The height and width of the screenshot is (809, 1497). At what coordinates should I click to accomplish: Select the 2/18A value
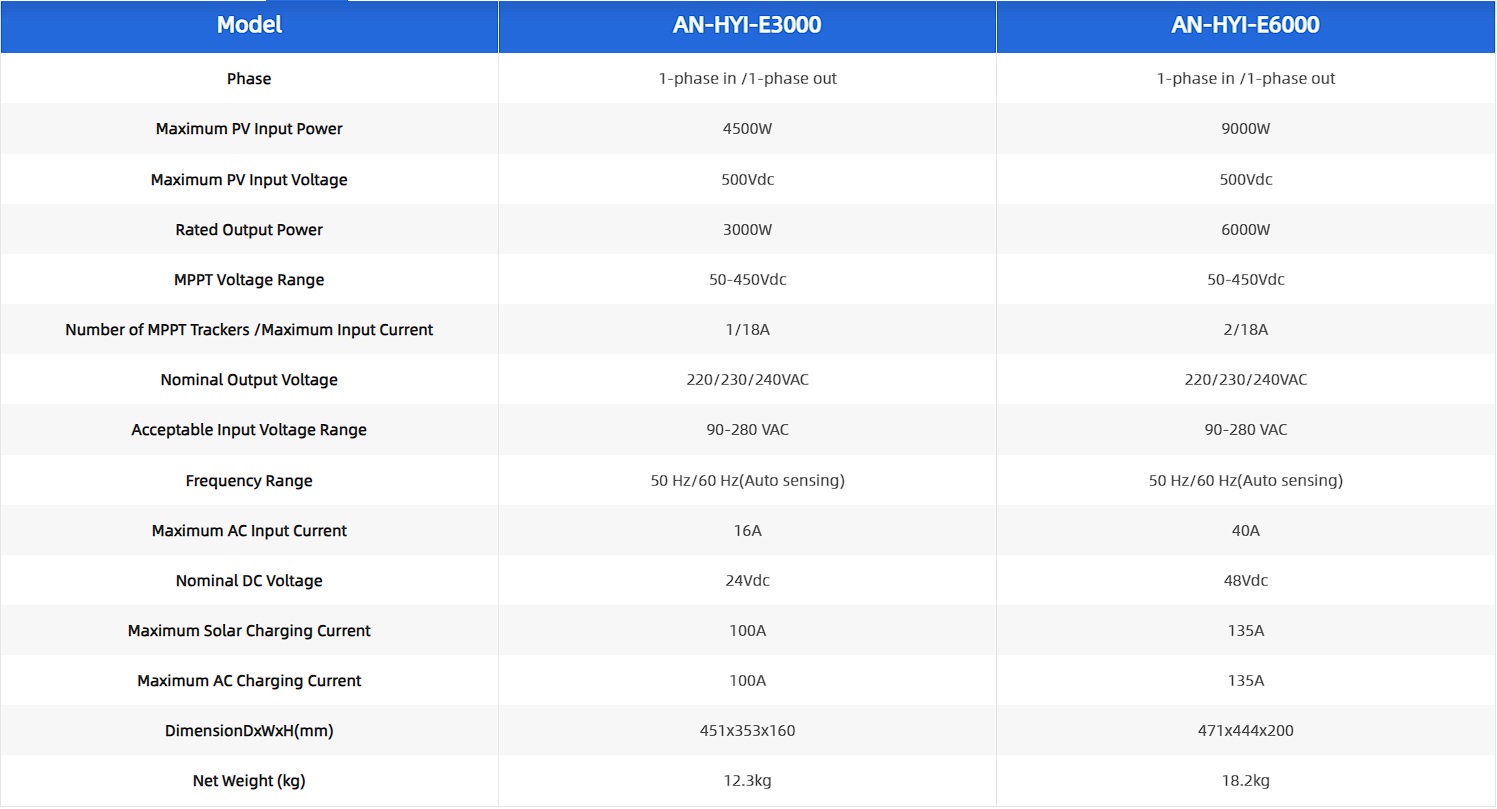[1245, 330]
